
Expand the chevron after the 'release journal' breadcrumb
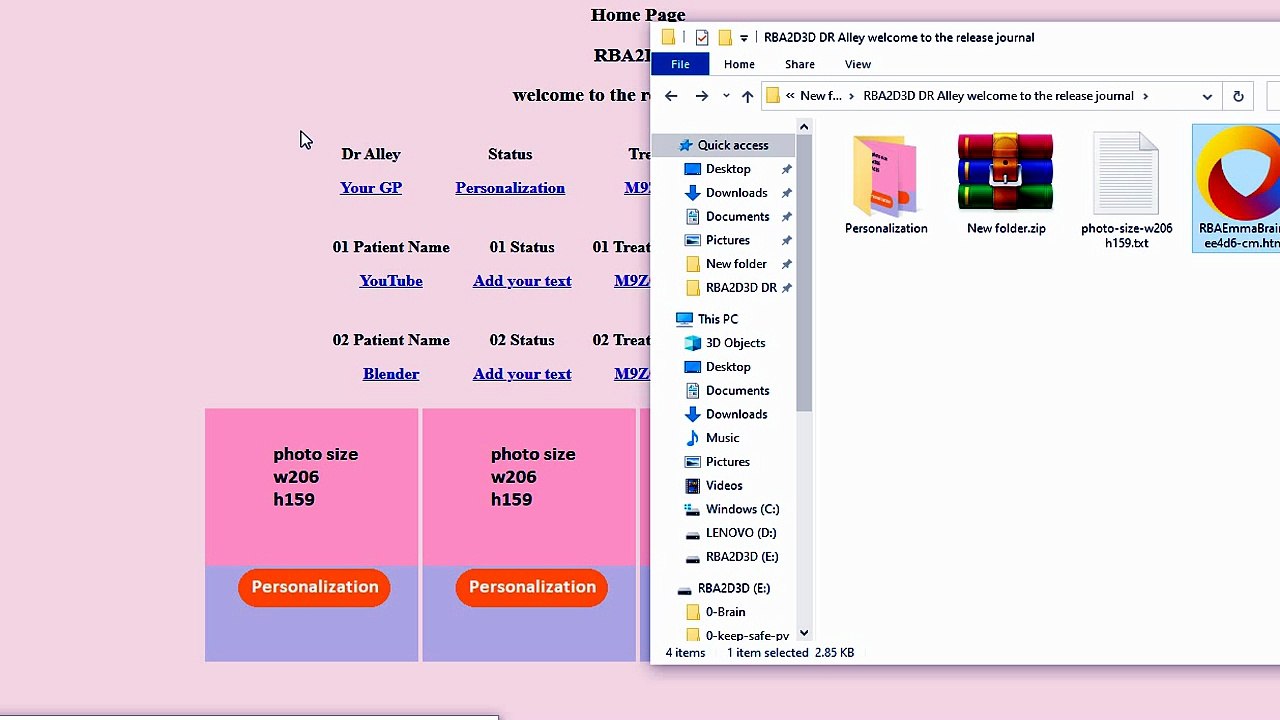(x=1145, y=96)
